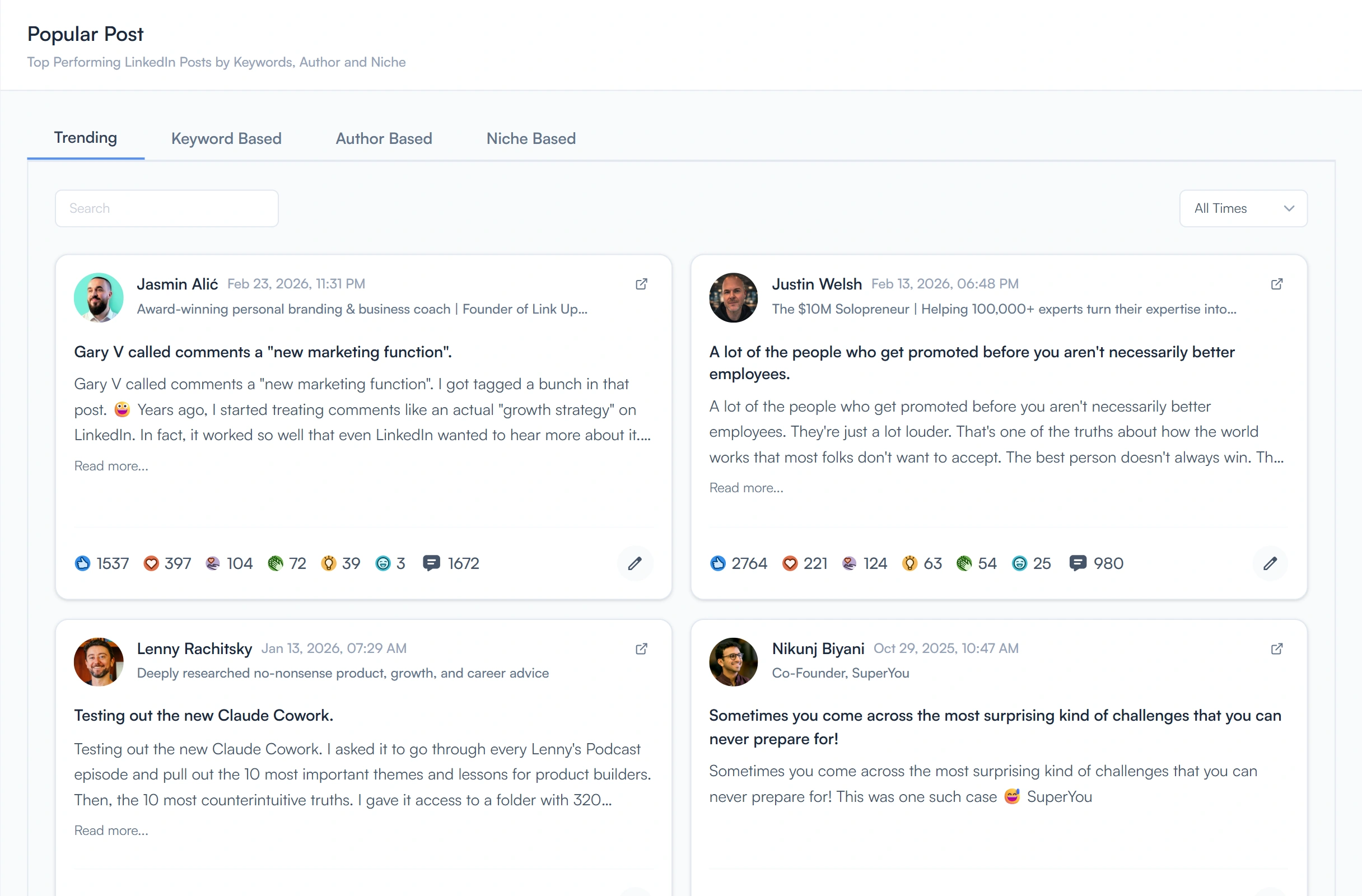Open Justin Welsh's post externally
Screen dimensions: 1362x896
coord(1277,284)
